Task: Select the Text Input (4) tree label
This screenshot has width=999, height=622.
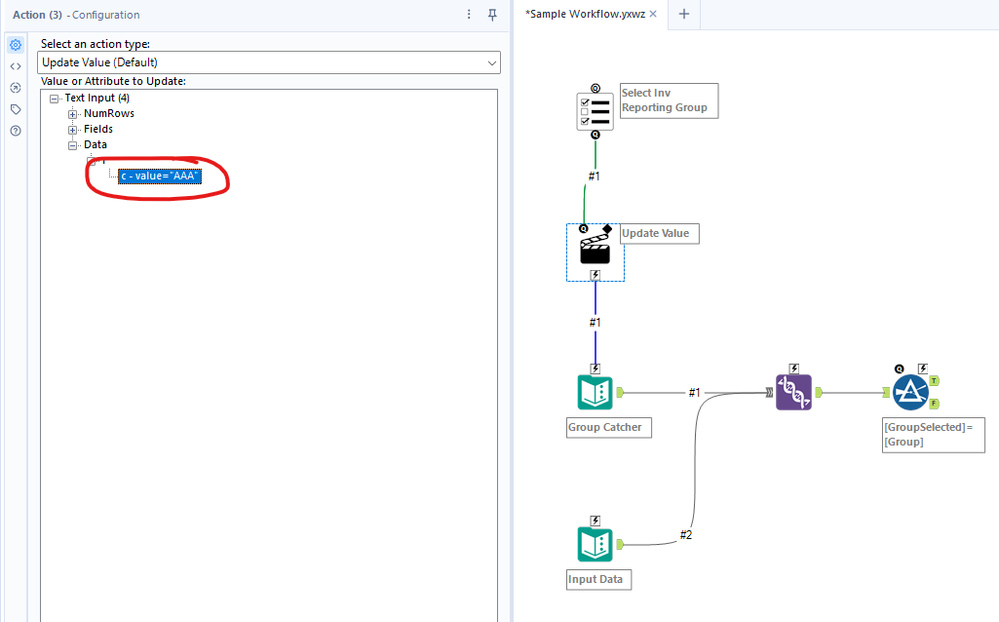Action: click(x=97, y=98)
